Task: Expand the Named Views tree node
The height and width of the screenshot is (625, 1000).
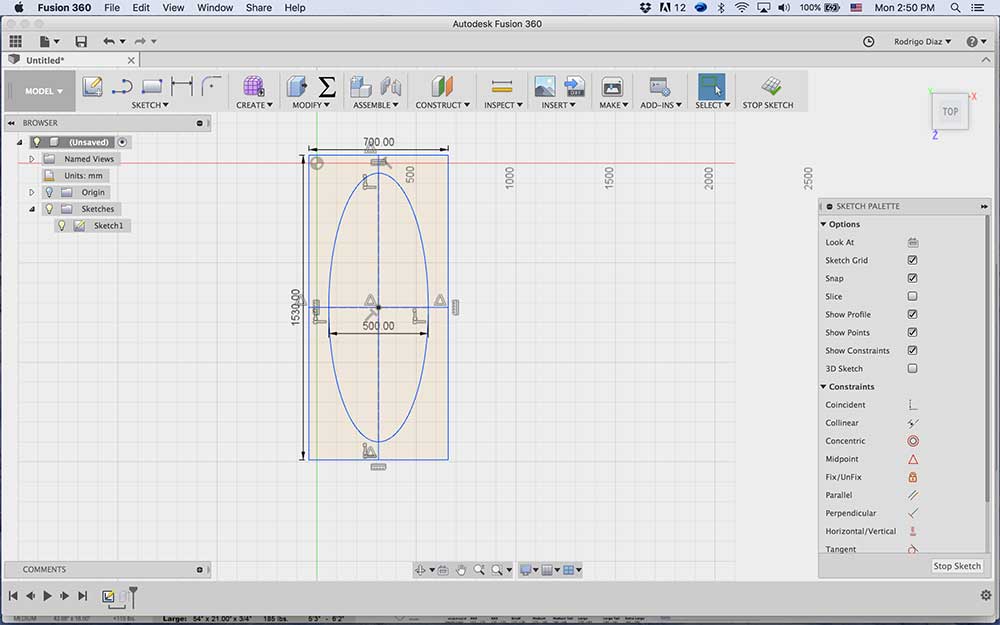Action: click(x=31, y=159)
